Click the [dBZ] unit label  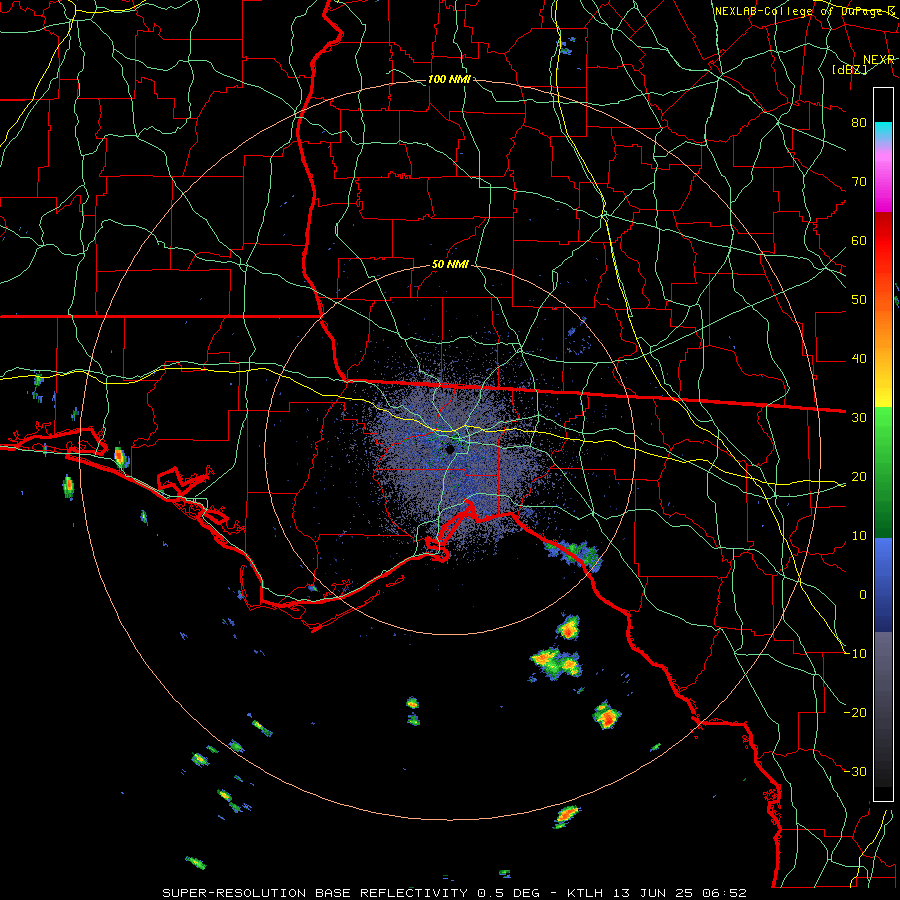click(x=849, y=70)
